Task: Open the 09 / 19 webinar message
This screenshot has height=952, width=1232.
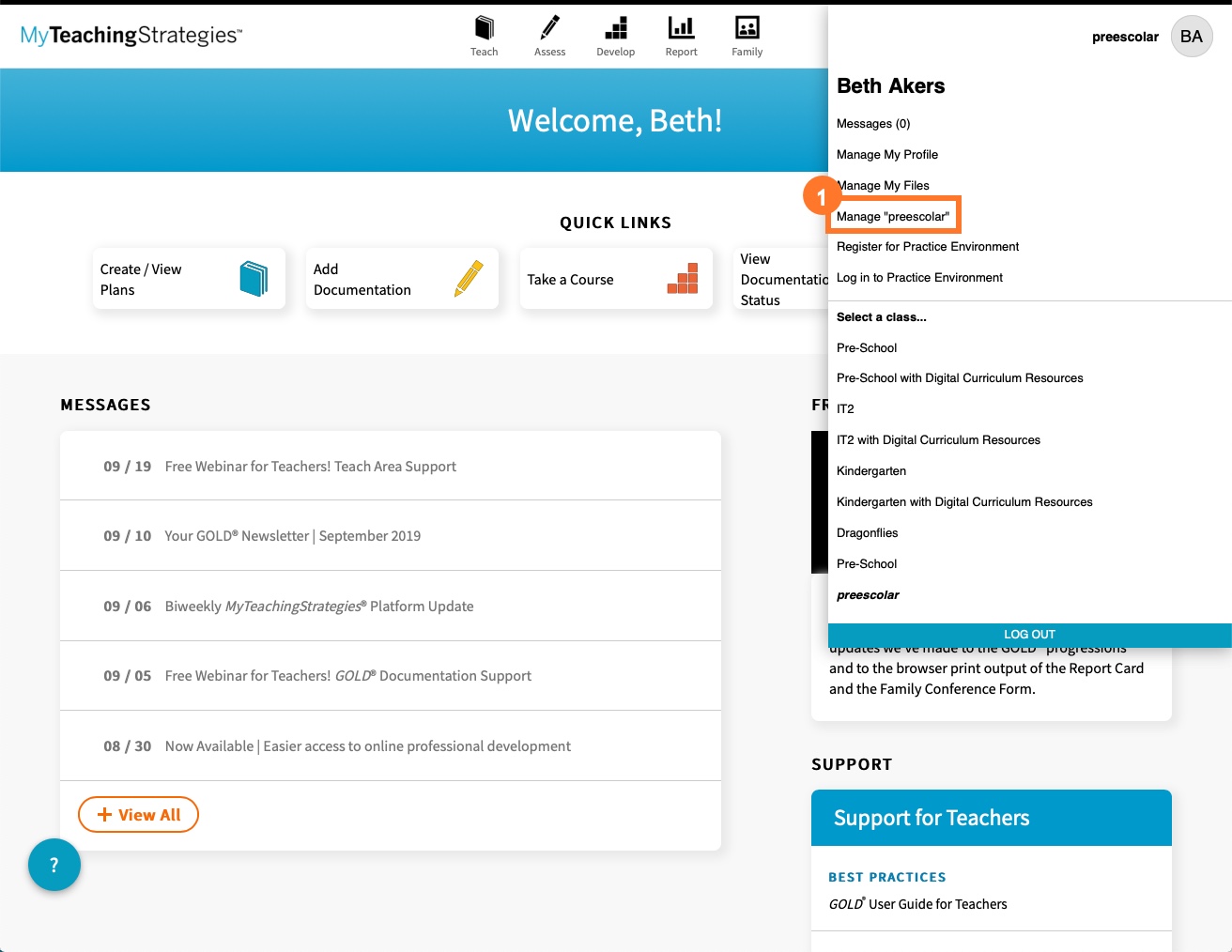Action: [310, 466]
